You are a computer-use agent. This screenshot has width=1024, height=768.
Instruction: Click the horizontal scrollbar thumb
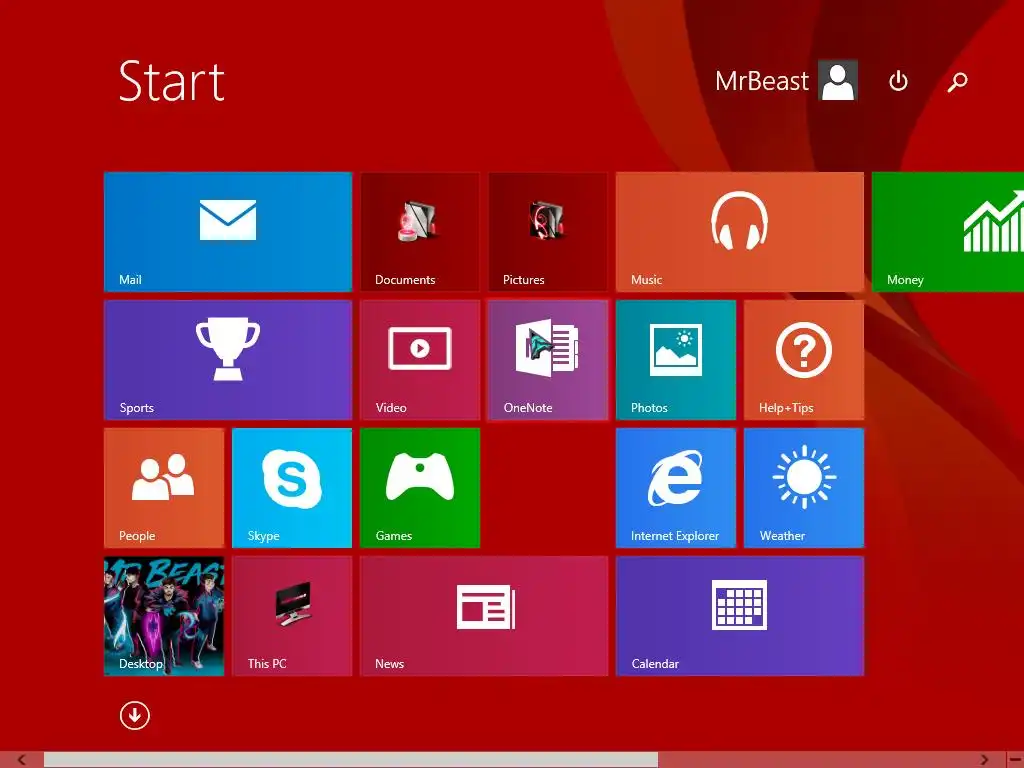coord(351,760)
